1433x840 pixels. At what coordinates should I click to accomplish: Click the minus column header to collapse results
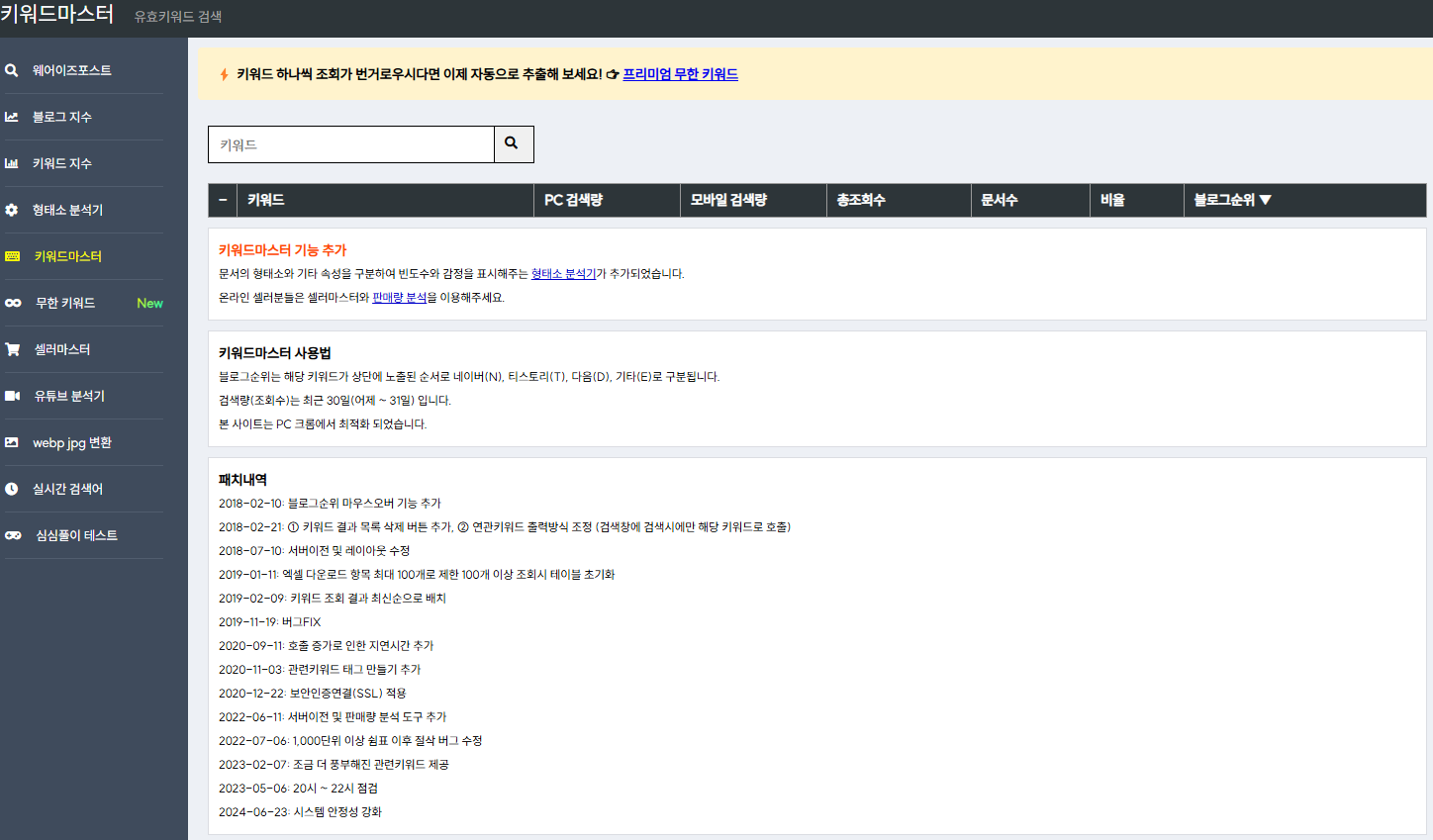click(x=222, y=200)
